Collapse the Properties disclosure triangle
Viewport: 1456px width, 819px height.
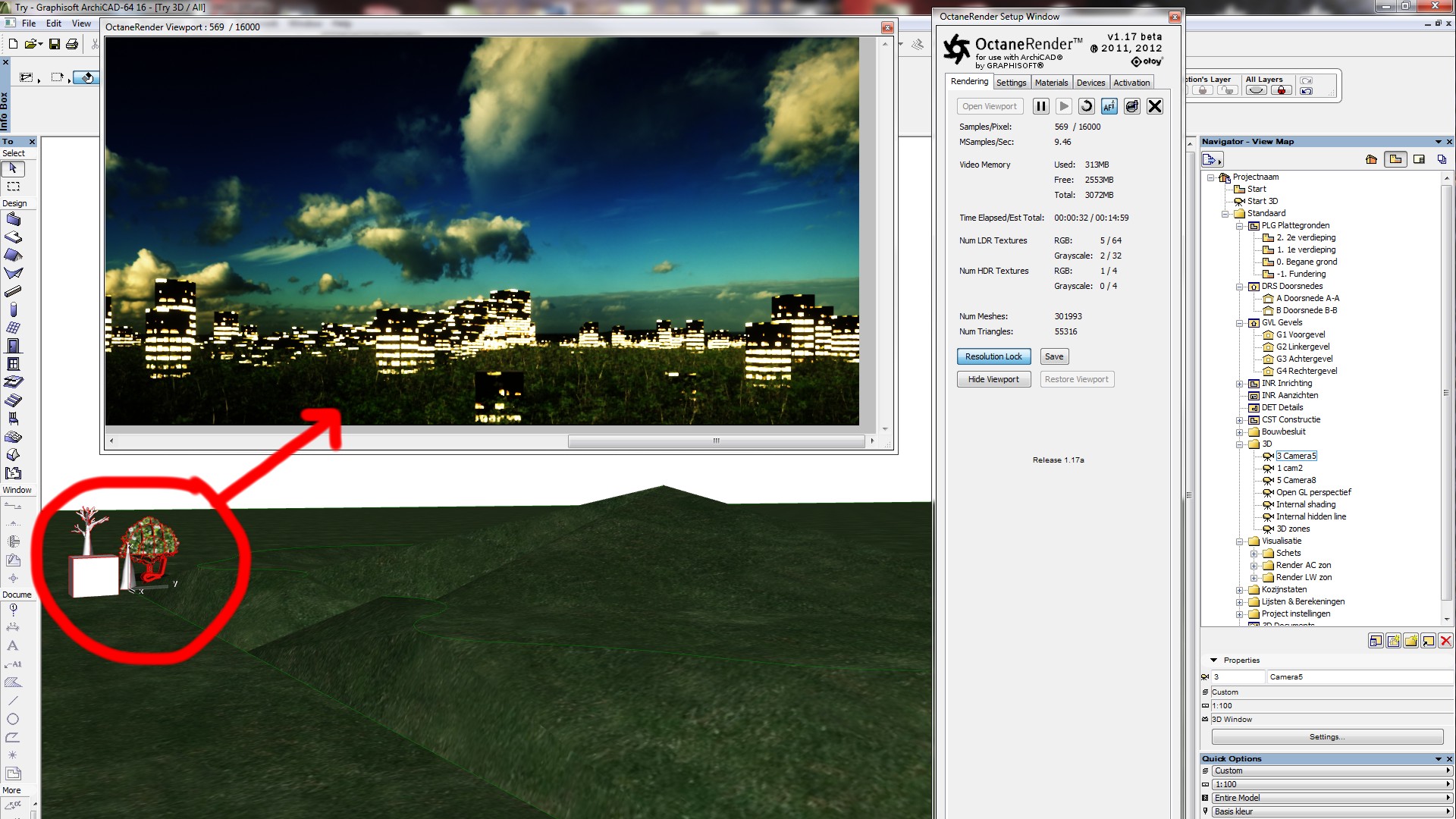(x=1213, y=661)
